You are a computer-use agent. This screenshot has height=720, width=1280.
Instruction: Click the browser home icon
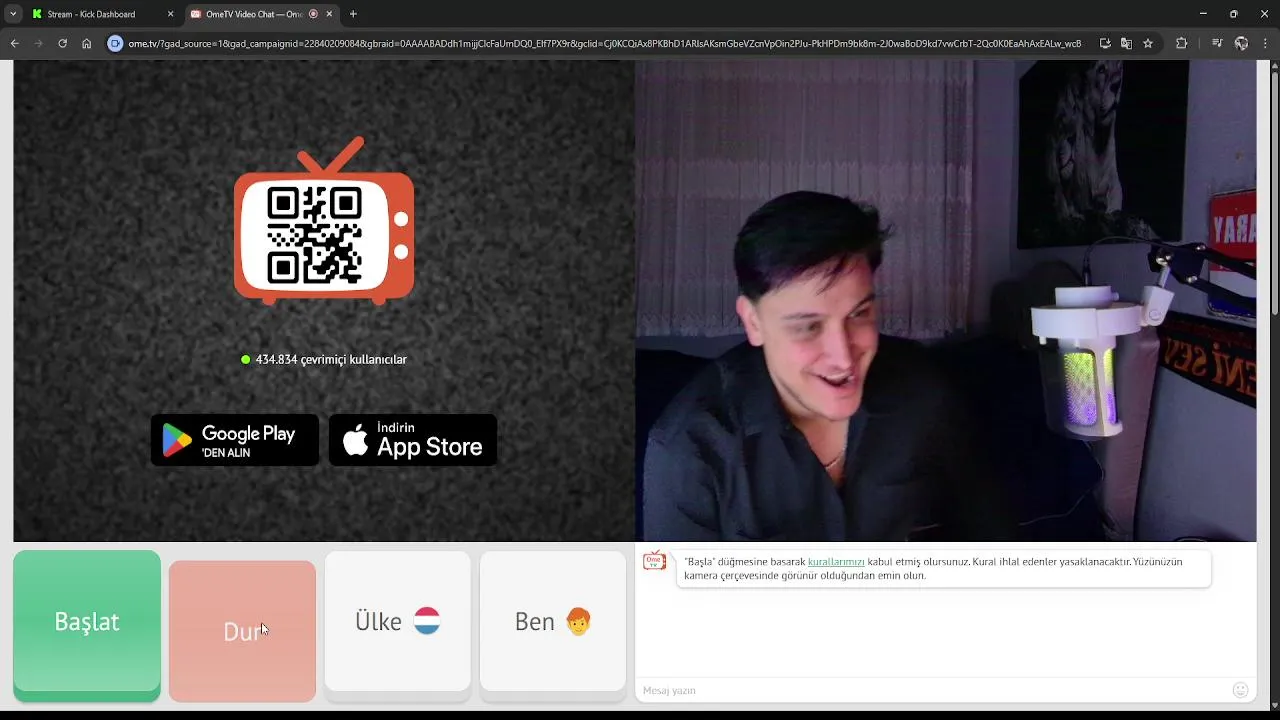(x=86, y=43)
